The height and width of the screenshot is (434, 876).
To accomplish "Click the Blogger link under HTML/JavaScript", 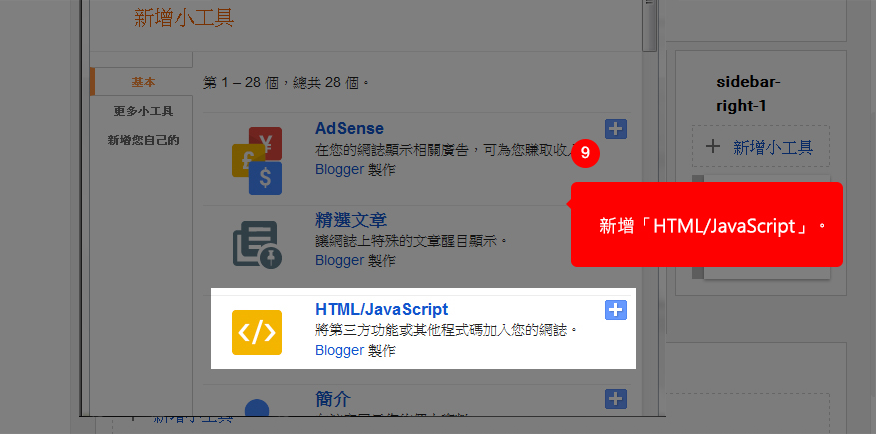I will pos(339,350).
